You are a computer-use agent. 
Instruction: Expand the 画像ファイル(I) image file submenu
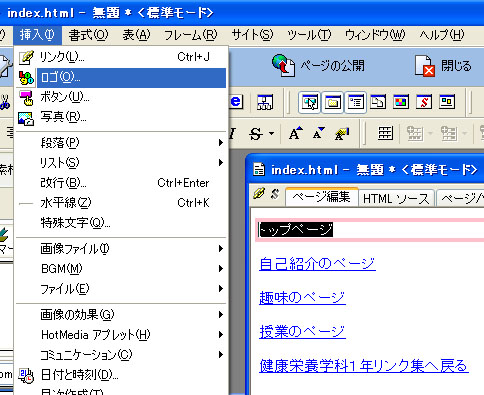(121, 249)
